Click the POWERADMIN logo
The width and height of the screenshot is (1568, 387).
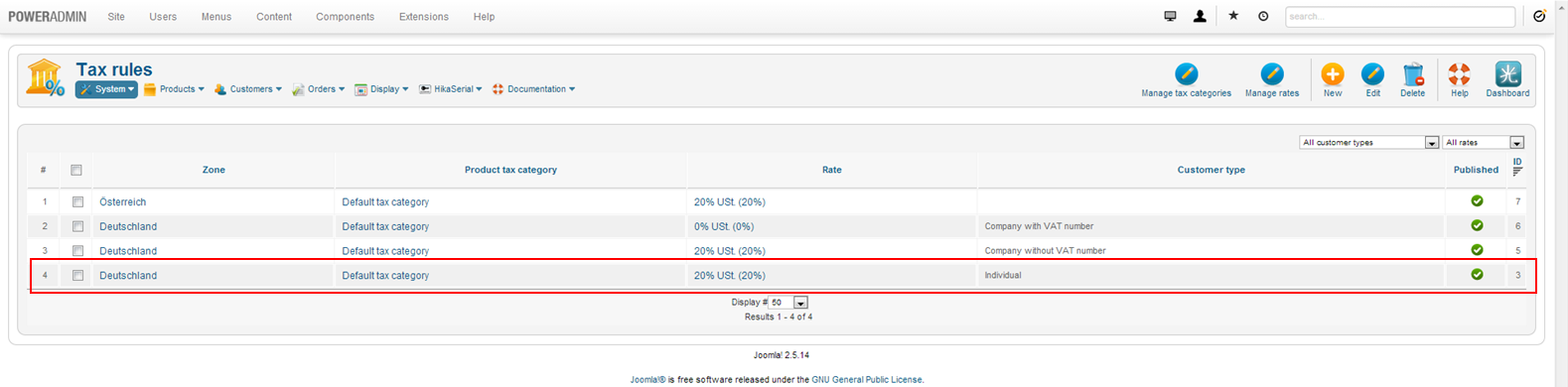click(x=47, y=17)
